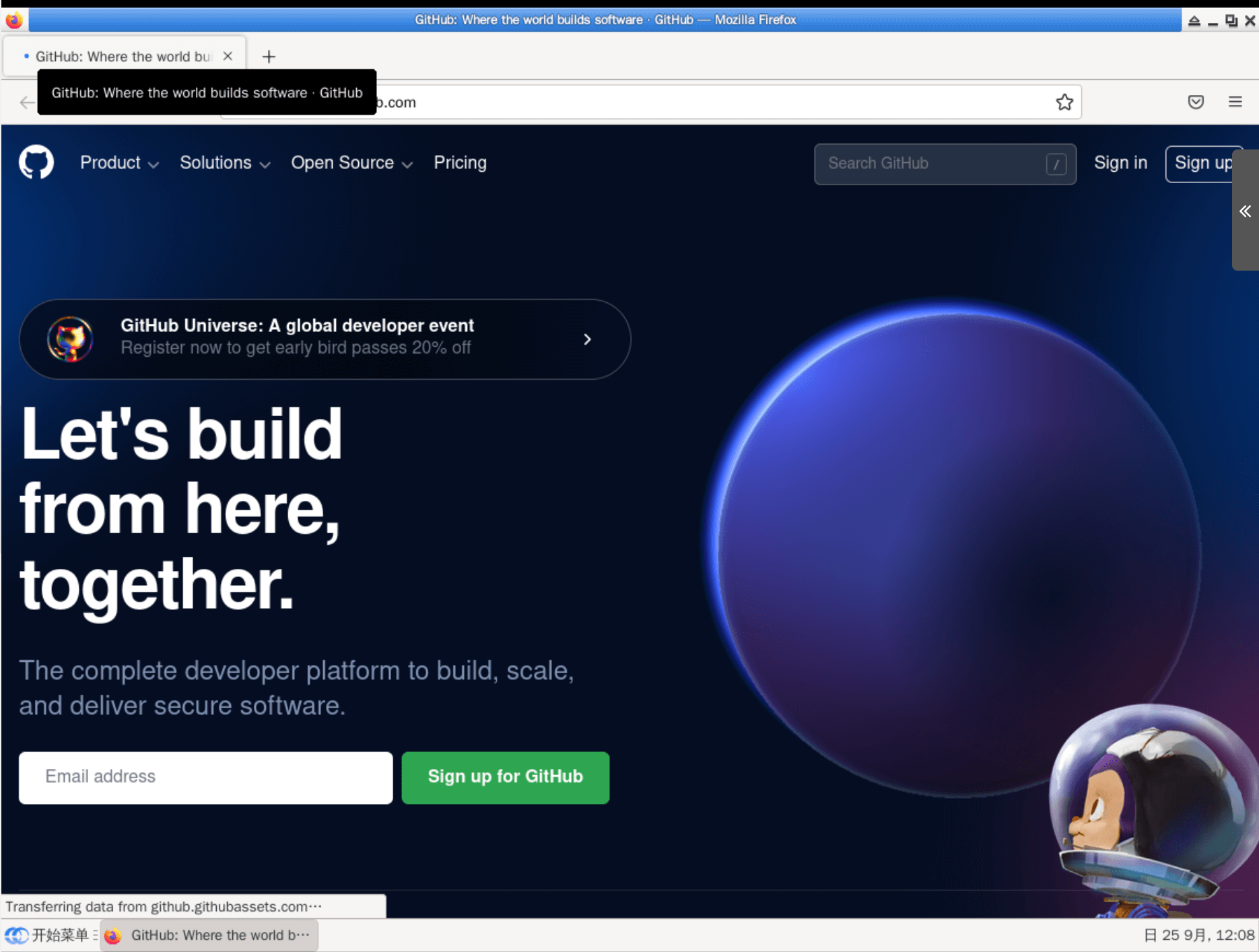Open the Firefox hamburger application menu
Viewport: 1259px width, 952px height.
pyautogui.click(x=1235, y=102)
